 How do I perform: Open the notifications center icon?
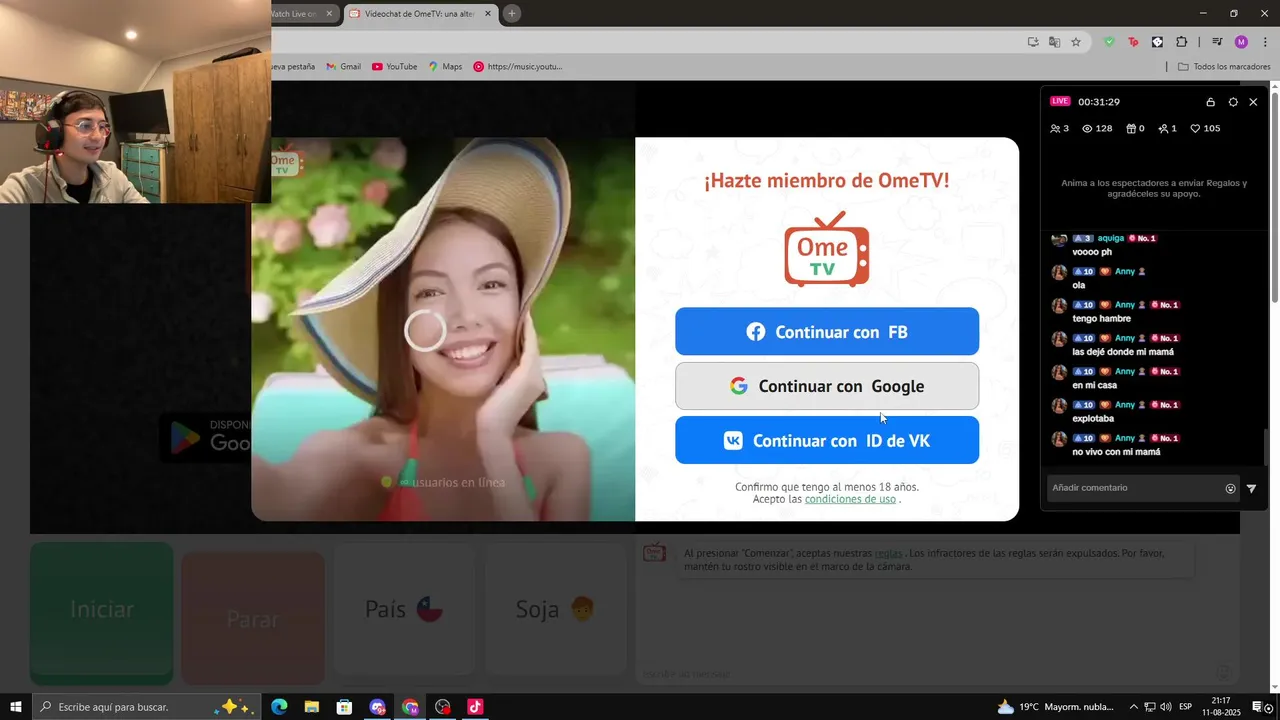point(1258,707)
